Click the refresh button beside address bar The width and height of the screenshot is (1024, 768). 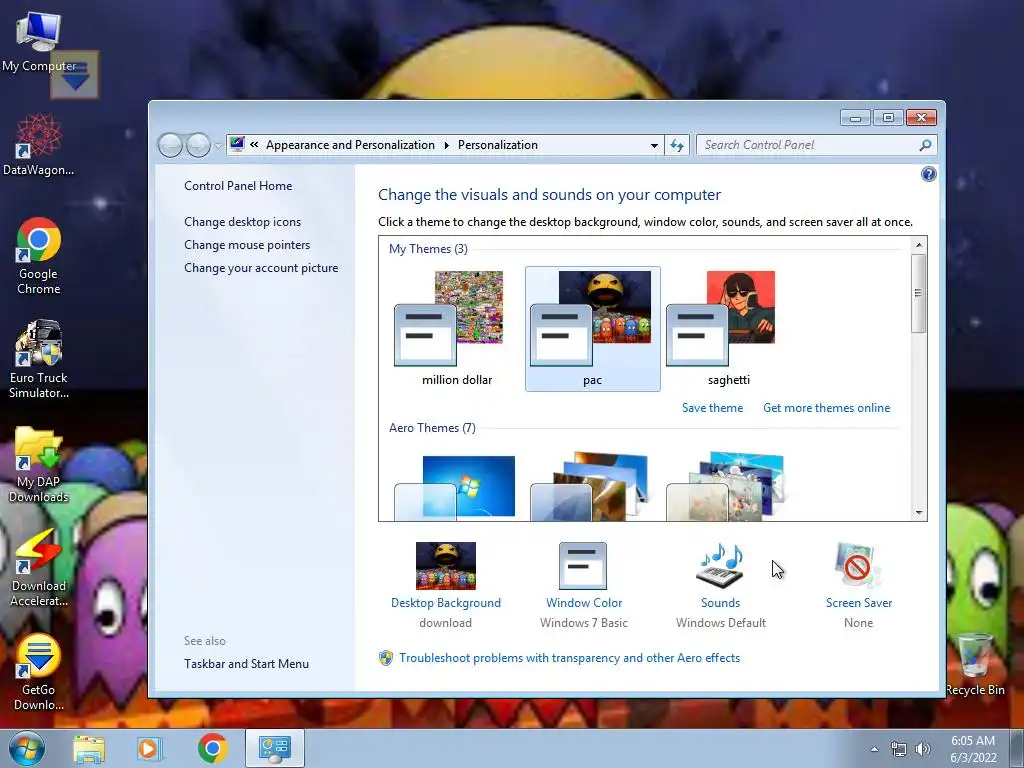coord(677,145)
